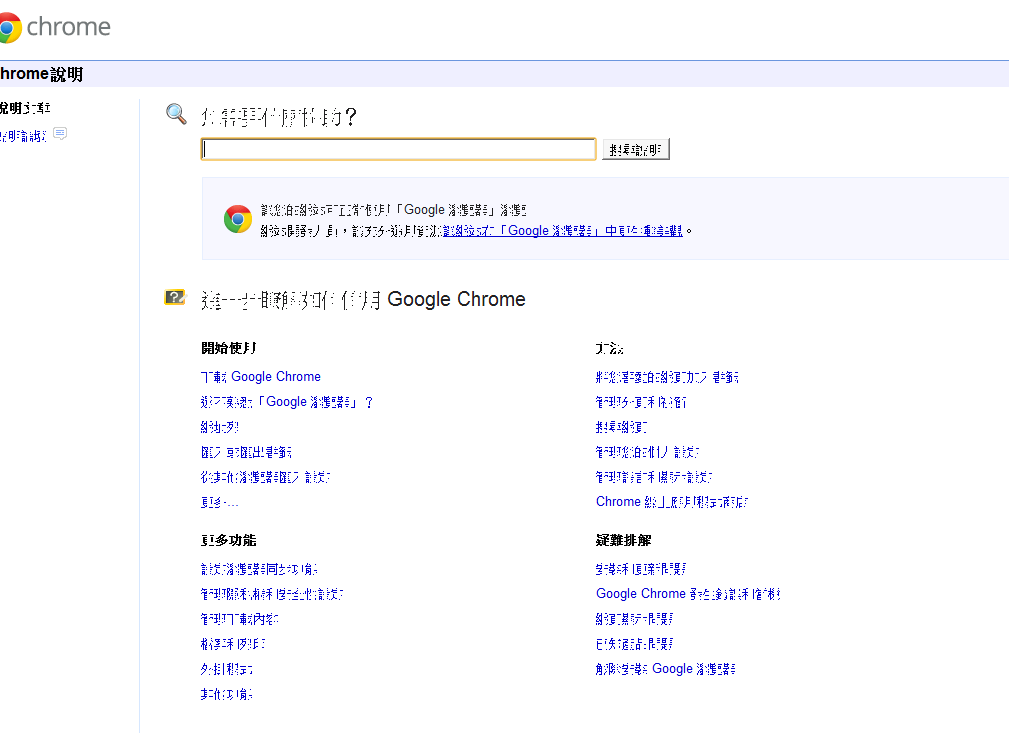Click the search button next to the text field
Screen dimensions: 1009x733
(x=636, y=149)
